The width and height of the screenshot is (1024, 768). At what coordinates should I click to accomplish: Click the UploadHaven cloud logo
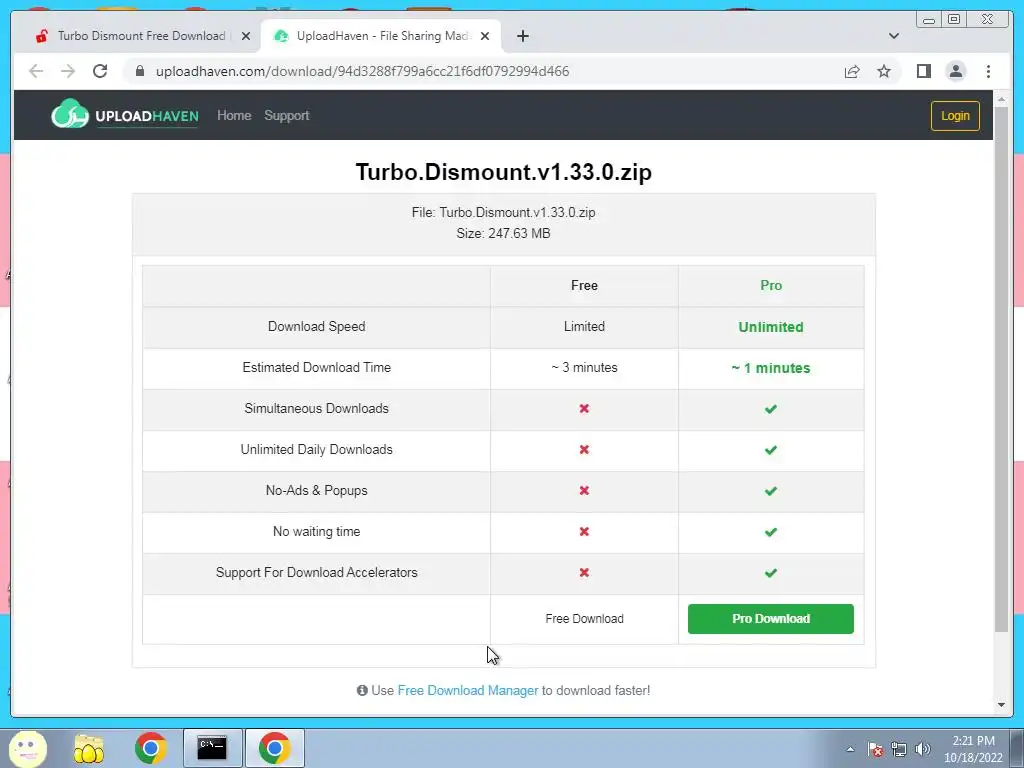(x=125, y=115)
